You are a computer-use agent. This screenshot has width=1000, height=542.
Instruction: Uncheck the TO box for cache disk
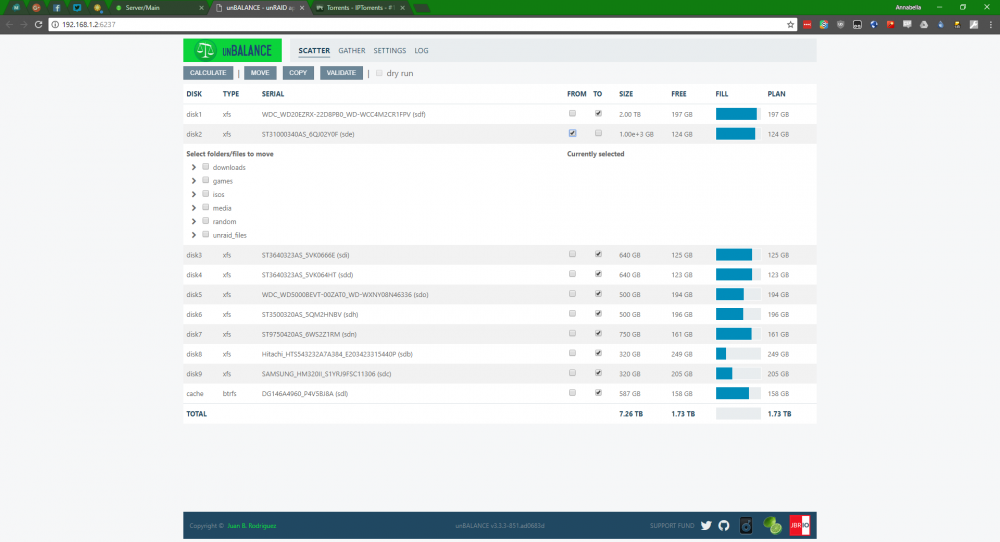click(598, 393)
